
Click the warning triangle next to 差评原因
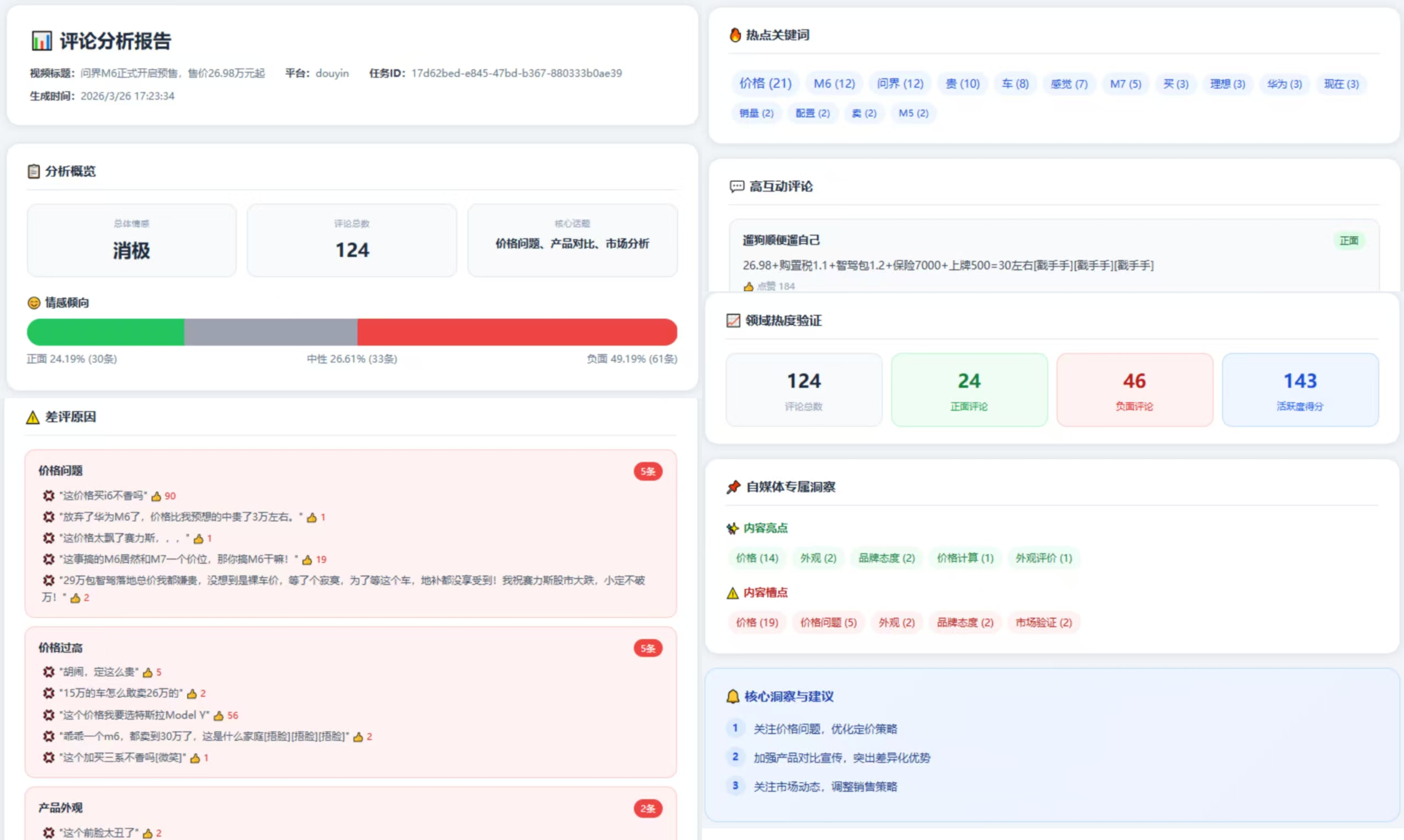pyautogui.click(x=33, y=417)
